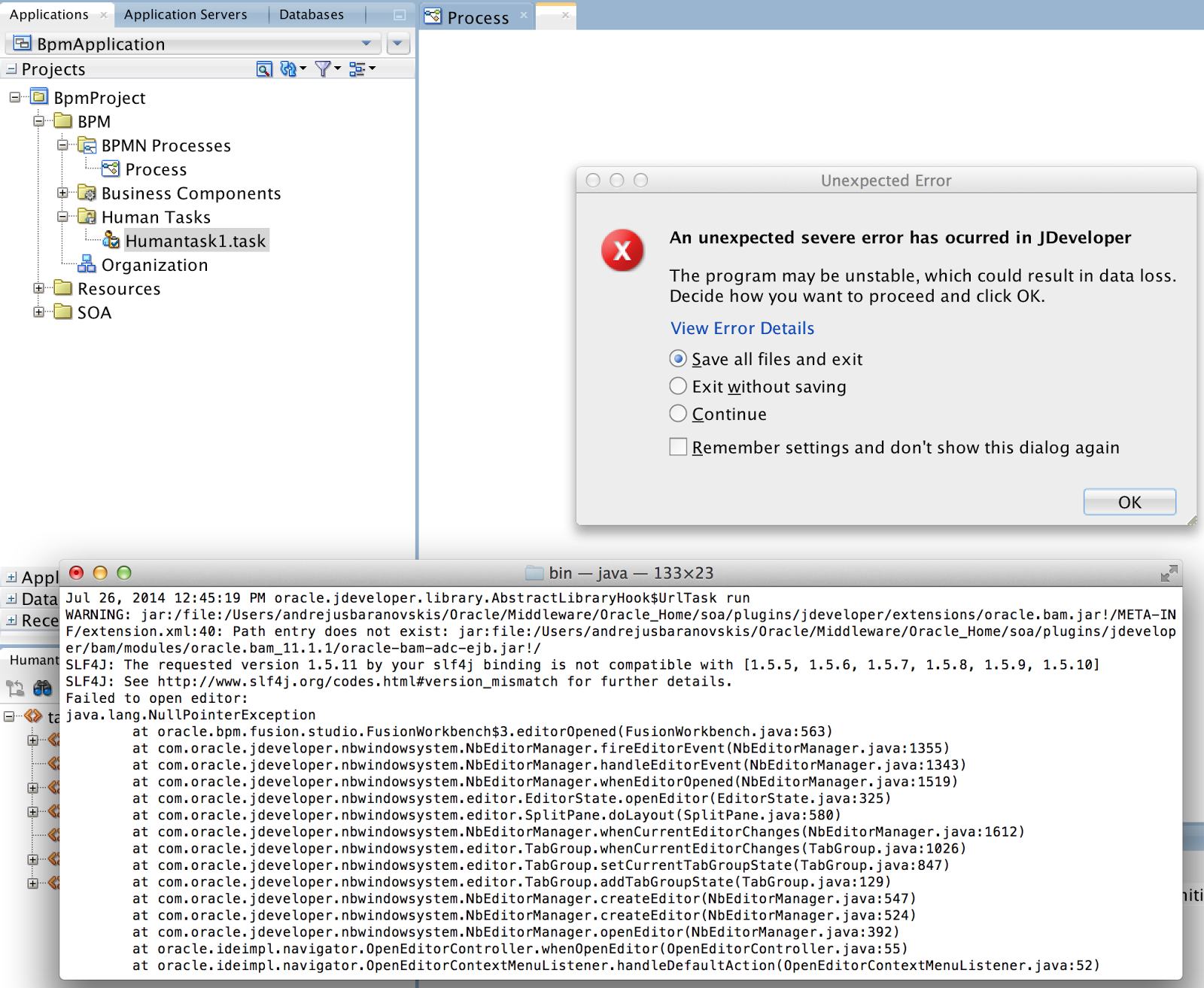
Task: Close the Applications tab
Action: click(103, 15)
